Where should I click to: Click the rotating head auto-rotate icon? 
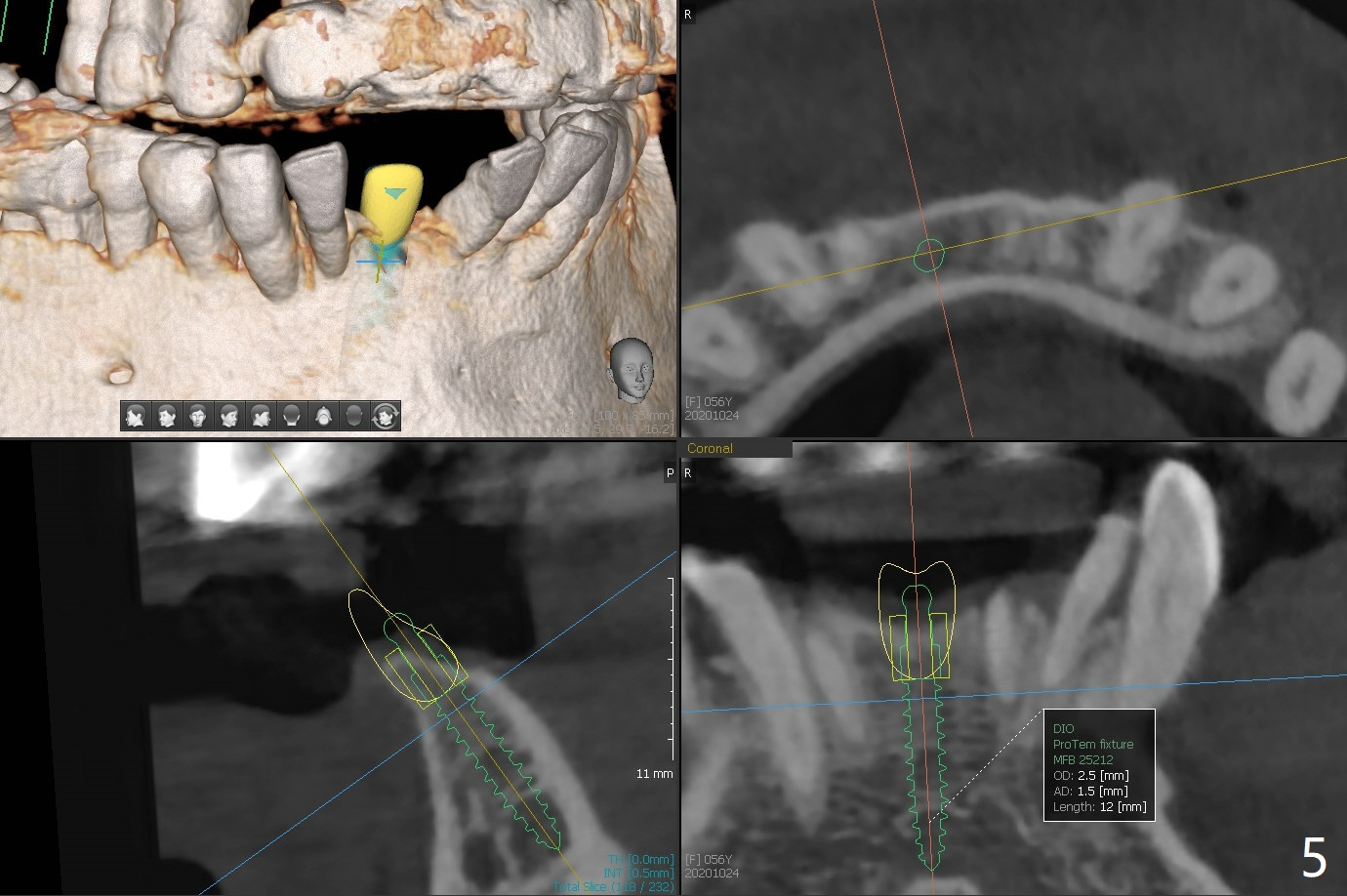(x=386, y=416)
